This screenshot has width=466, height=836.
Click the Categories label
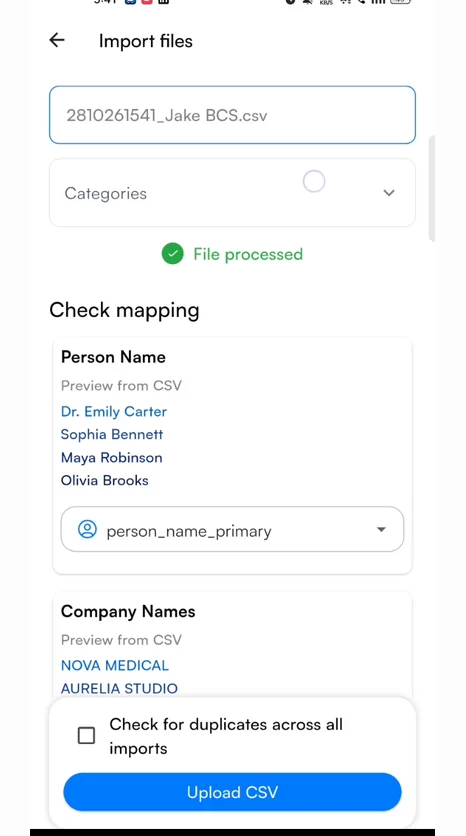(x=106, y=194)
